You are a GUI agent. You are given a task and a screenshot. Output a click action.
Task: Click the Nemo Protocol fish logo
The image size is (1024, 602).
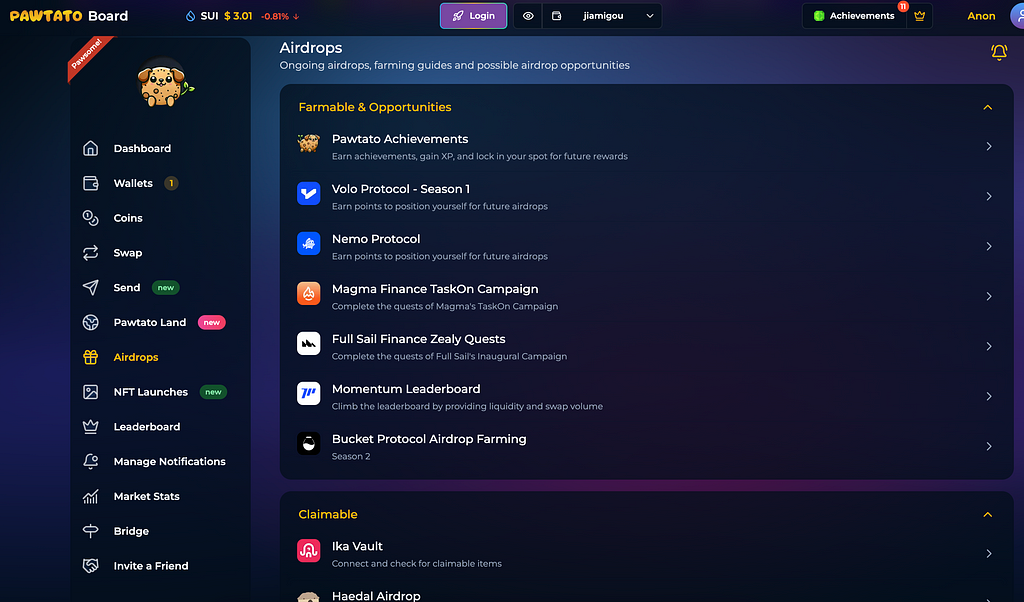(308, 244)
